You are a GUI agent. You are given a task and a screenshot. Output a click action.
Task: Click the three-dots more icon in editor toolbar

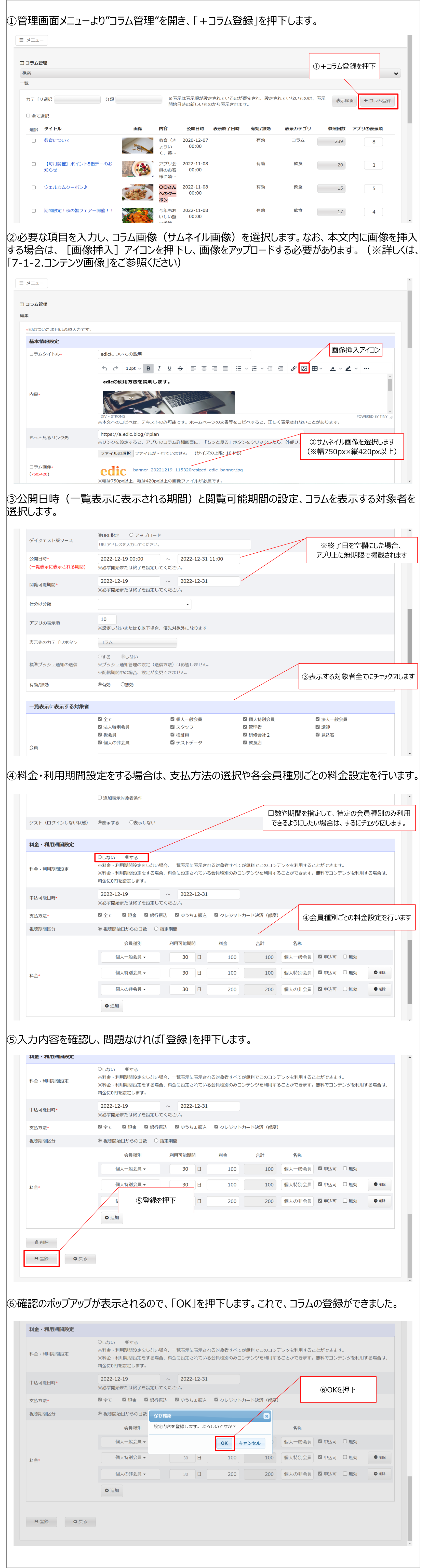point(367,368)
